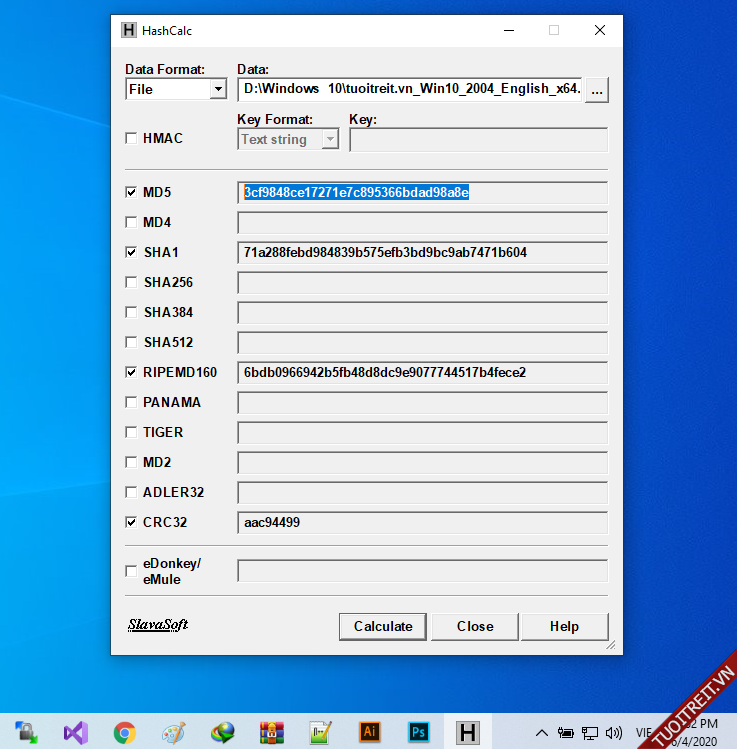Open Visual Studio from the taskbar
Image resolution: width=737 pixels, height=749 pixels.
click(x=76, y=732)
